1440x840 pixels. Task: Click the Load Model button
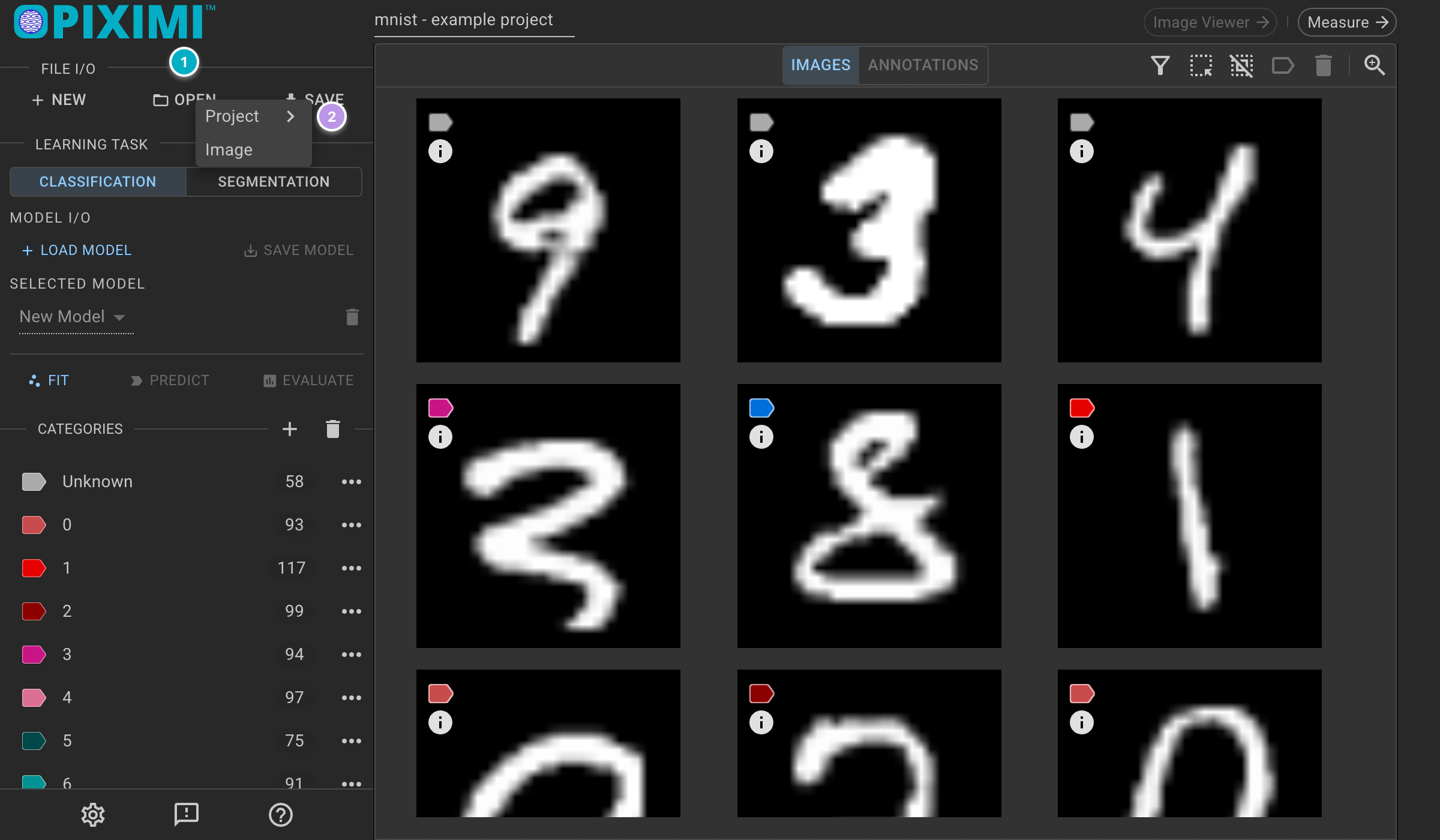(77, 250)
